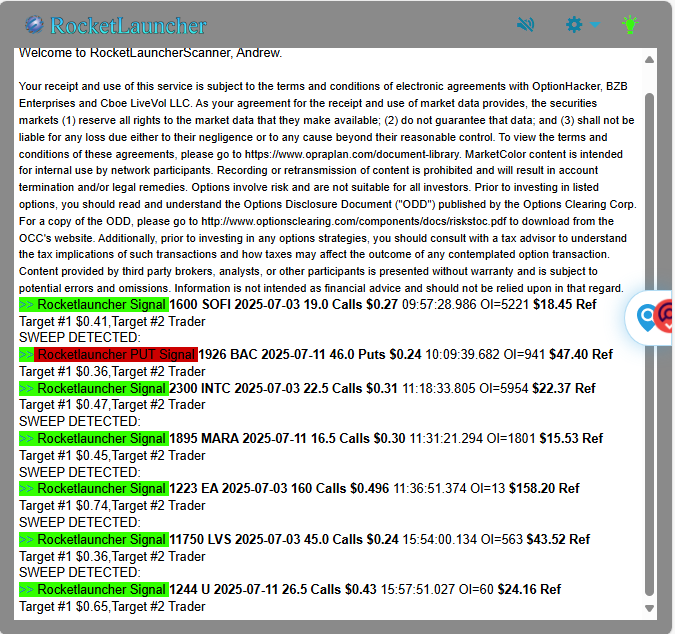Click the scrollbar down arrow
Image resolution: width=675 pixels, height=634 pixels.
click(x=650, y=608)
